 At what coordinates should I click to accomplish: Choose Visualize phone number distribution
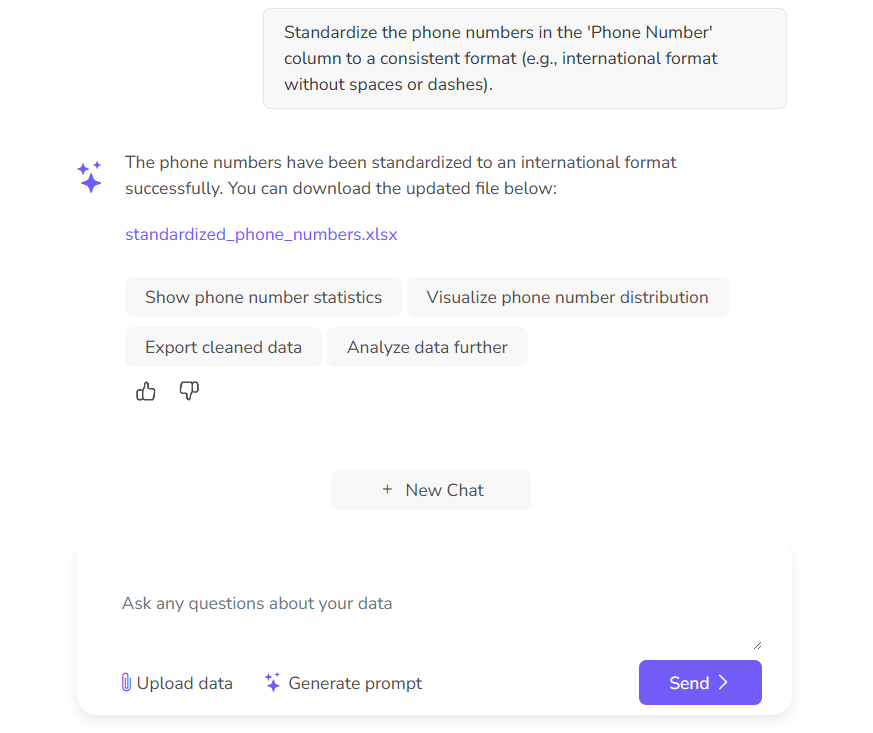(567, 297)
